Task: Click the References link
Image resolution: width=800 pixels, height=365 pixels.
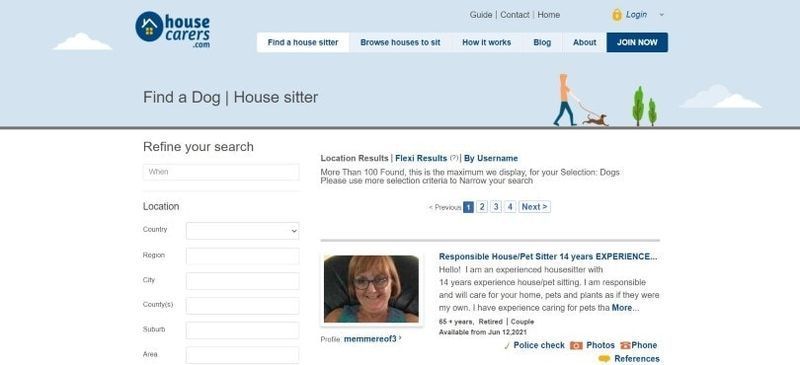Action: click(x=637, y=359)
